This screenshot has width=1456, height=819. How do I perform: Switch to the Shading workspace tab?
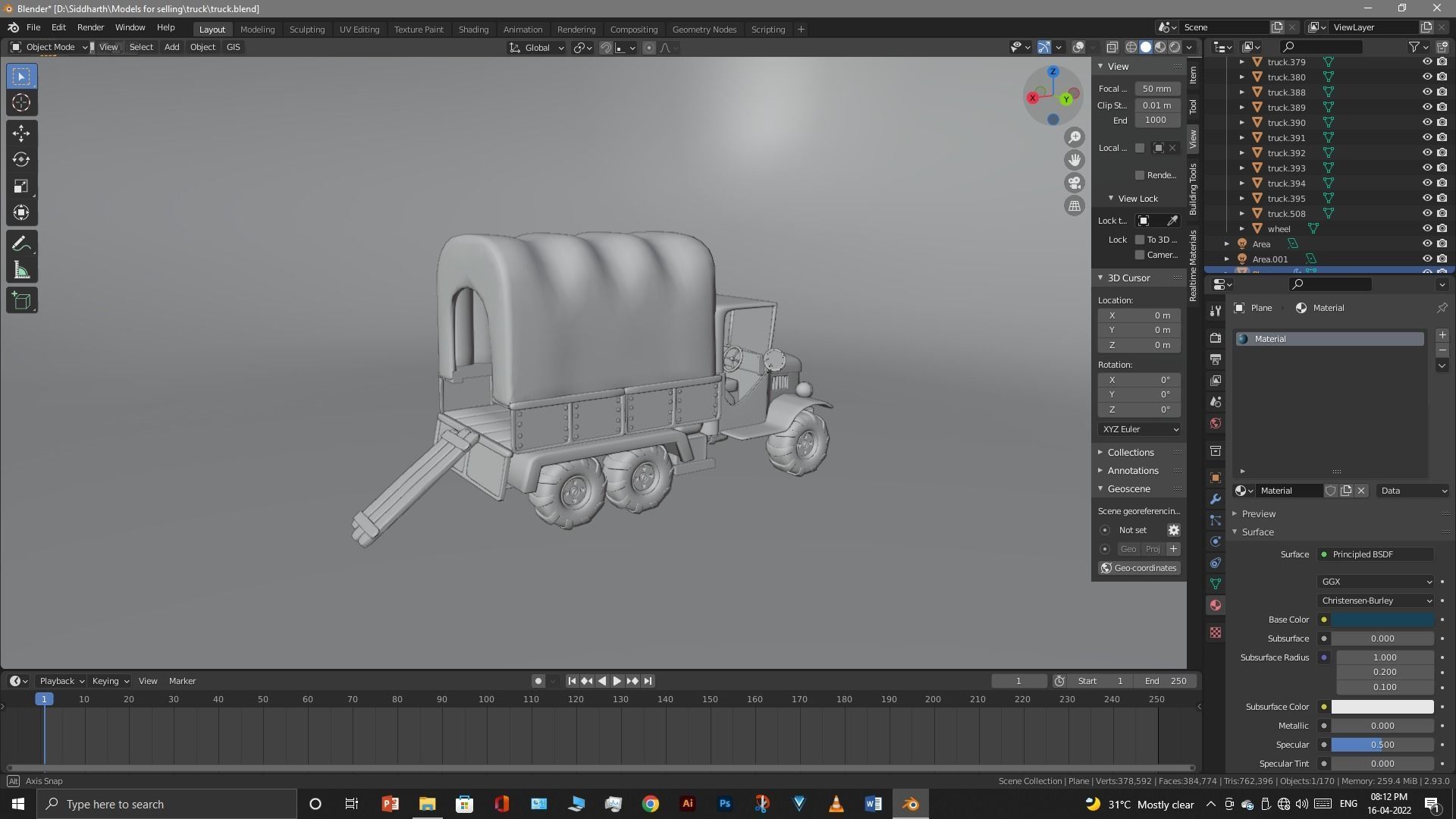click(473, 30)
